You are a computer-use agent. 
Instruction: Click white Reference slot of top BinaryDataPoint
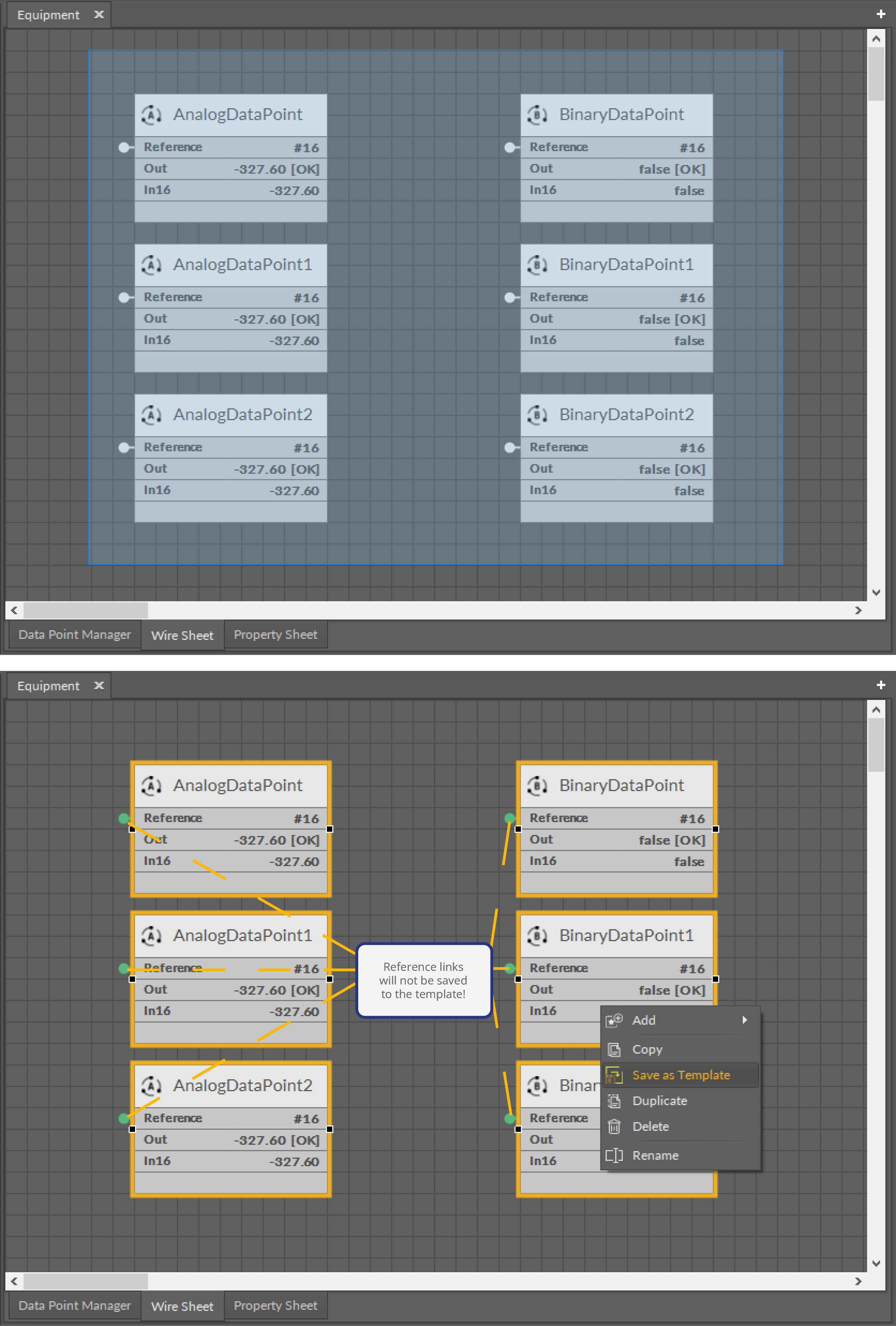pos(510,148)
